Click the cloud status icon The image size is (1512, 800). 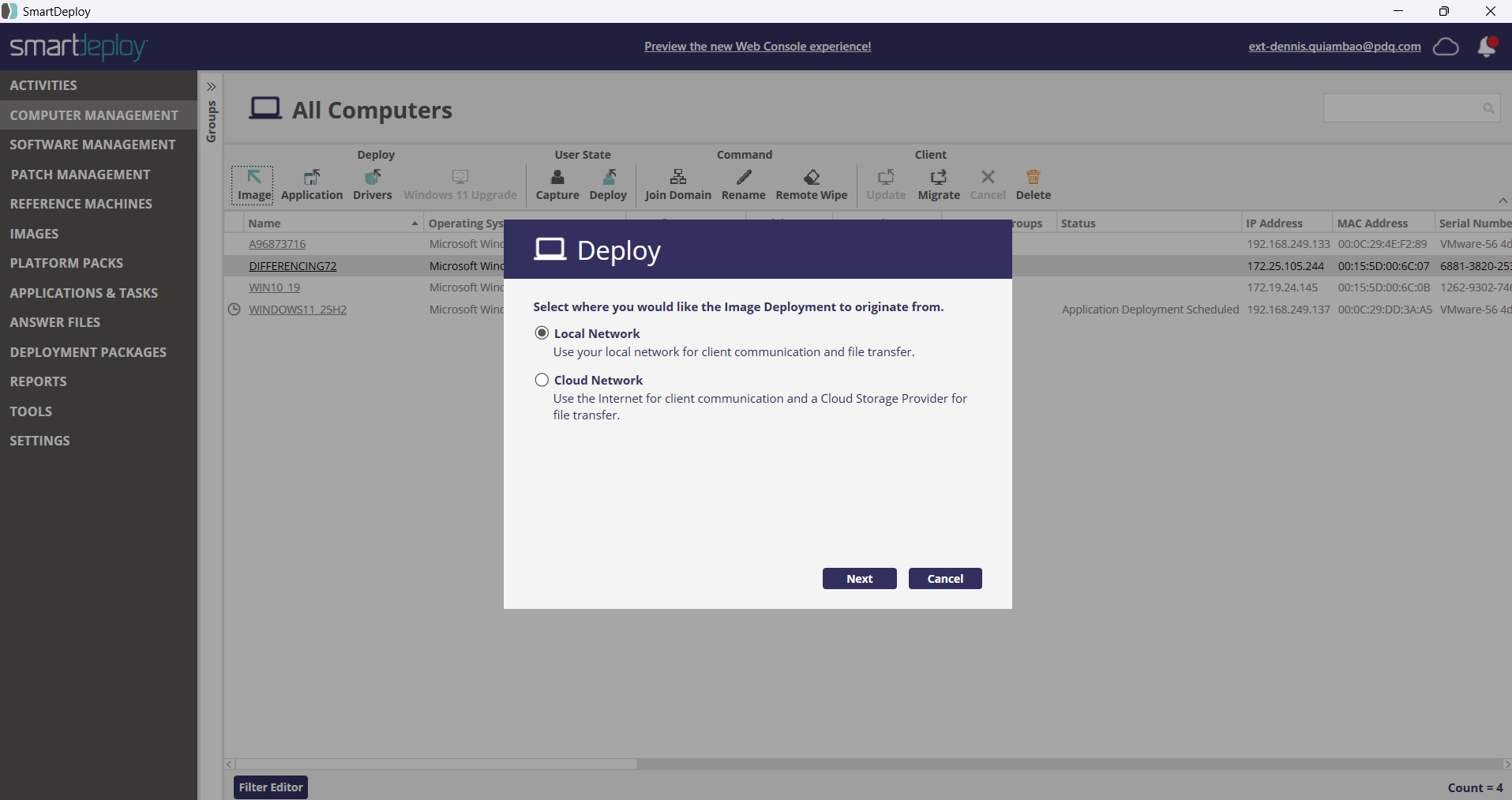[1445, 47]
